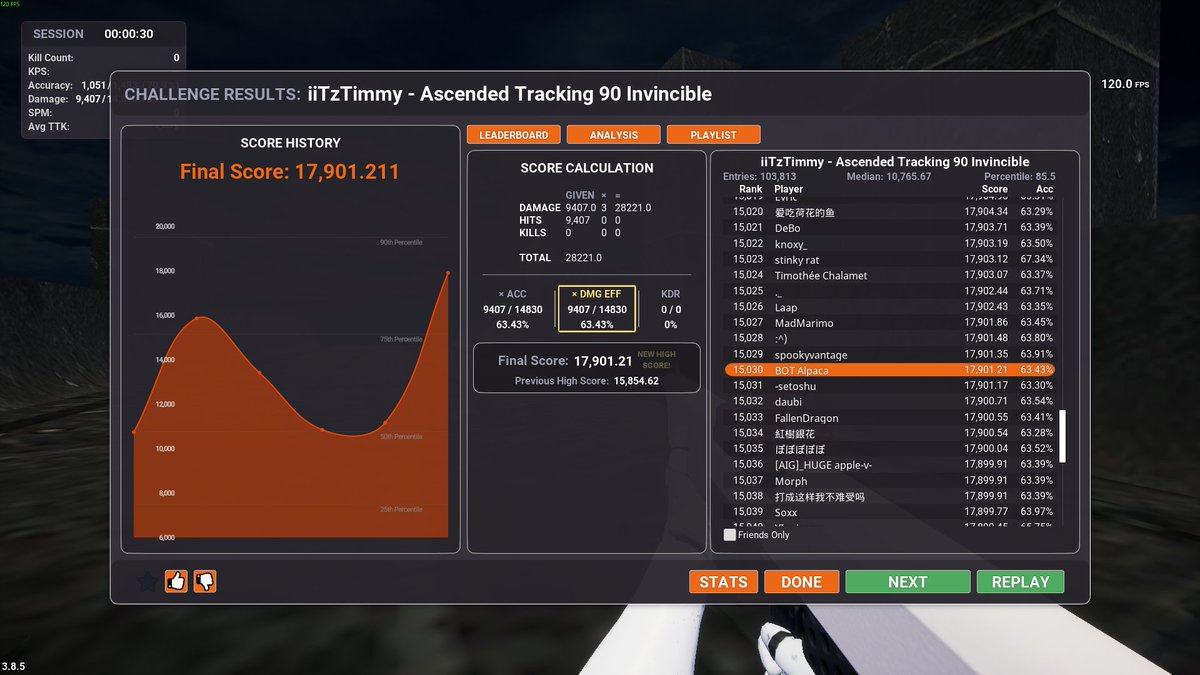Click the 120.0 FPS counter
This screenshot has height=675, width=1200.
point(1125,84)
